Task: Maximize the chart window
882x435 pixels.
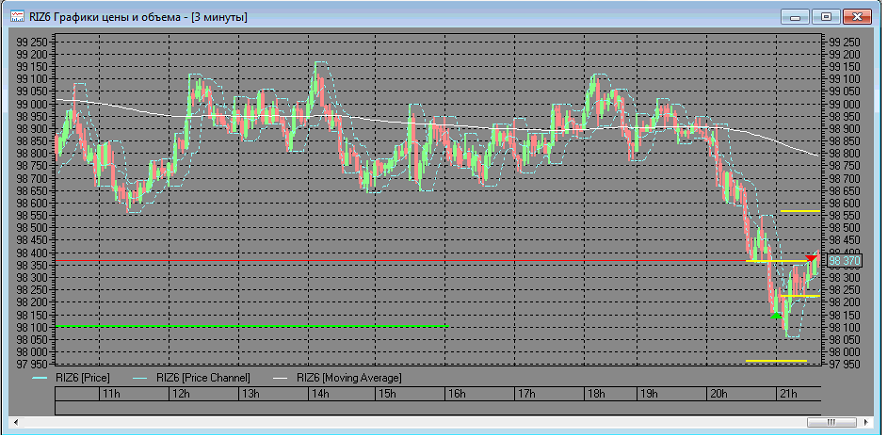Action: (x=827, y=17)
